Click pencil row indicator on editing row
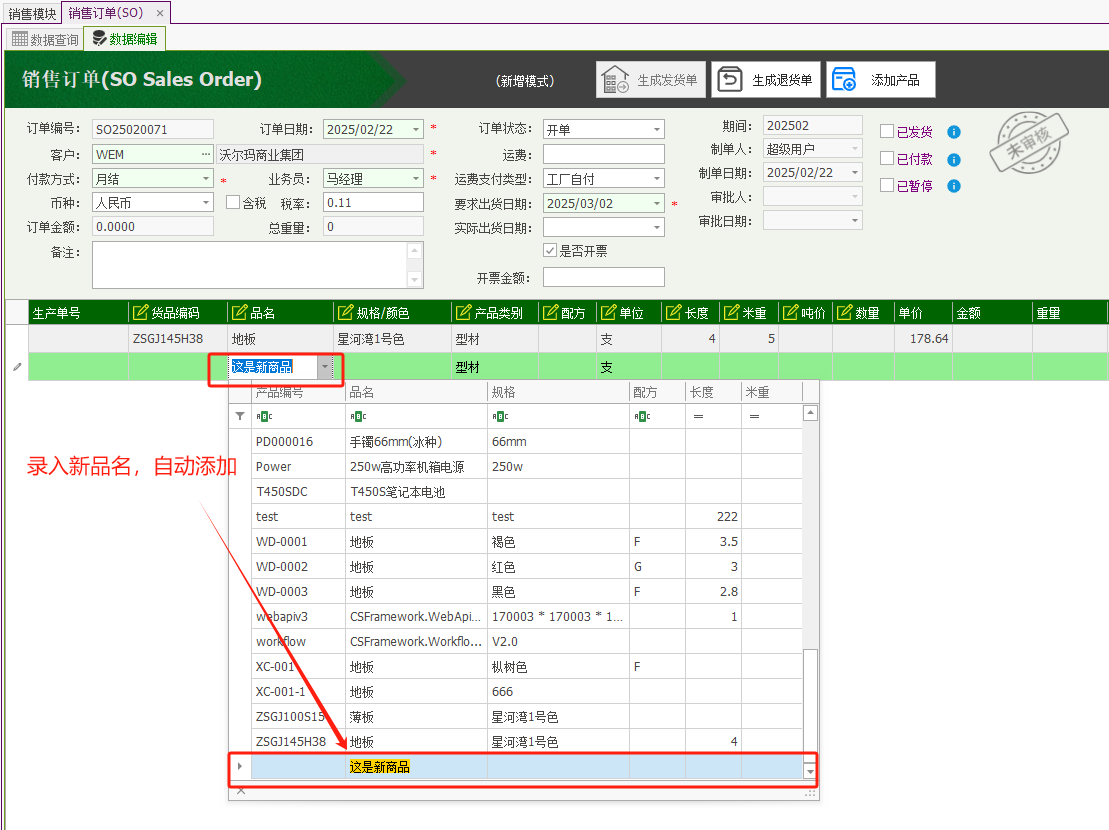 tap(17, 367)
